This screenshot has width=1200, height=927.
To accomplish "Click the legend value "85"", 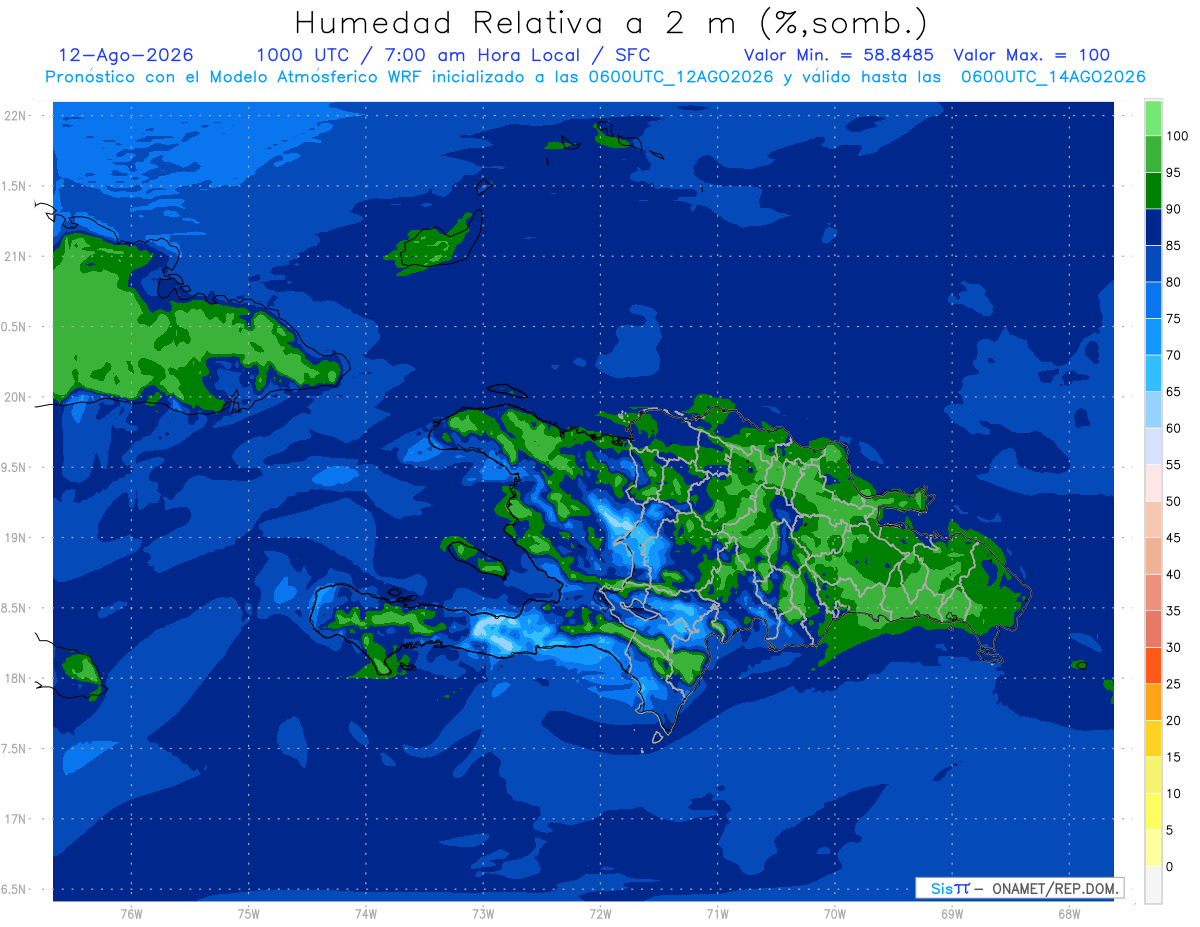I will tap(1173, 245).
